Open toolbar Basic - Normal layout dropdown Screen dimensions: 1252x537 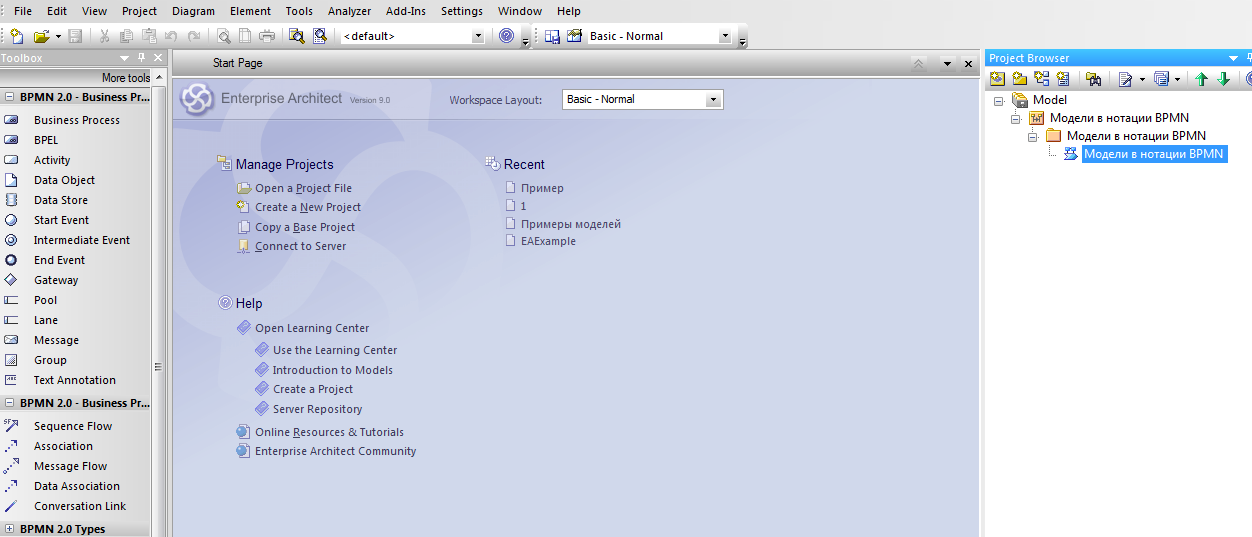point(725,36)
